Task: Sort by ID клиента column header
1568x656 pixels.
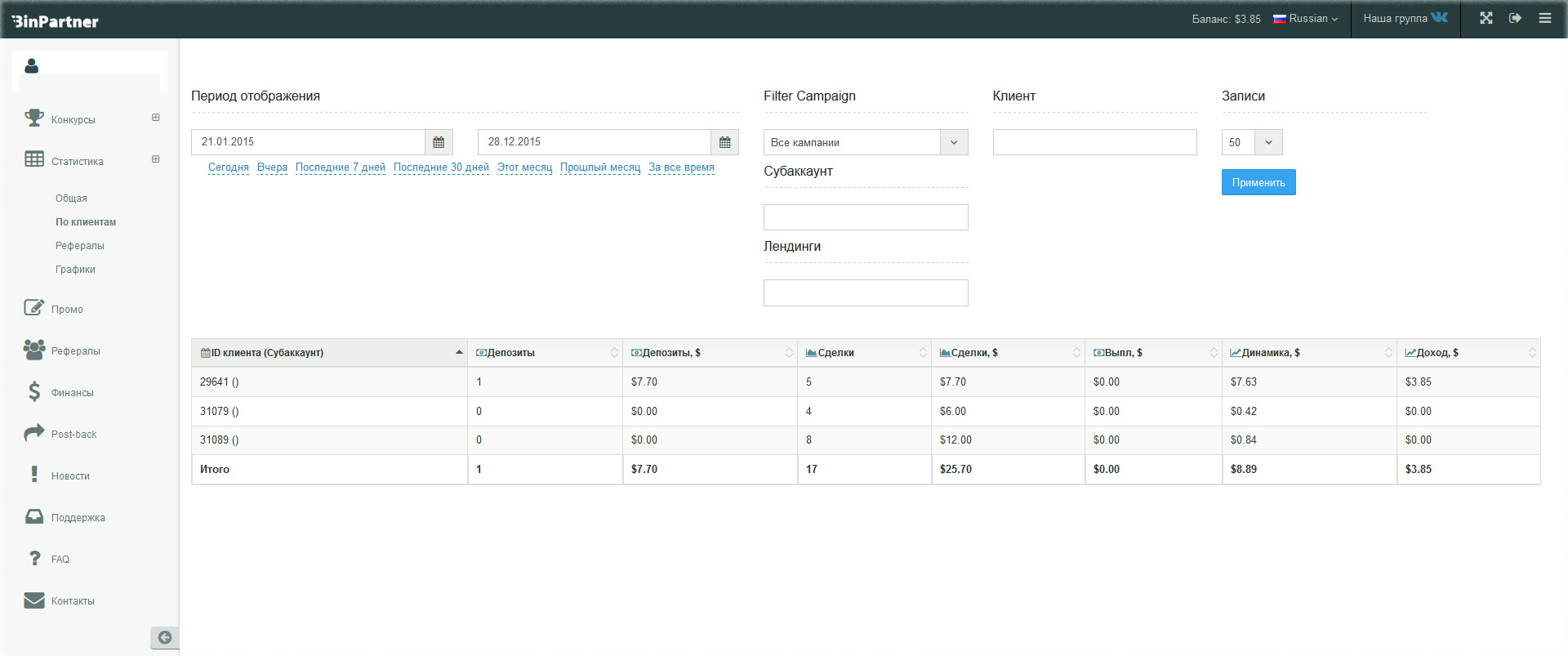Action: 329,353
